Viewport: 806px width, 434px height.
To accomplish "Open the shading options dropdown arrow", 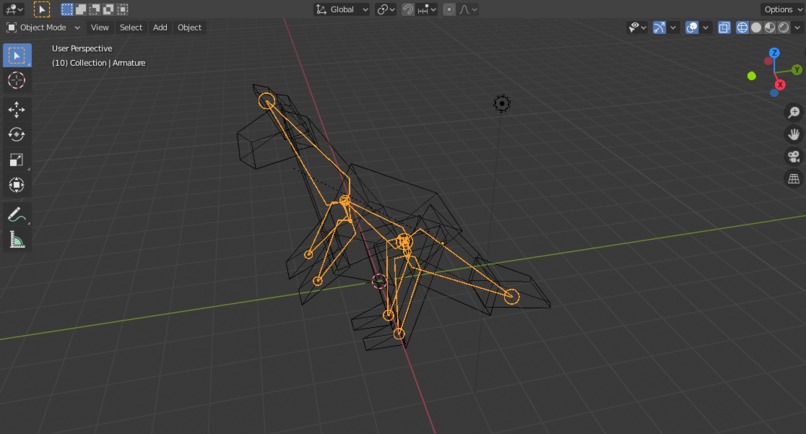I will (x=797, y=27).
